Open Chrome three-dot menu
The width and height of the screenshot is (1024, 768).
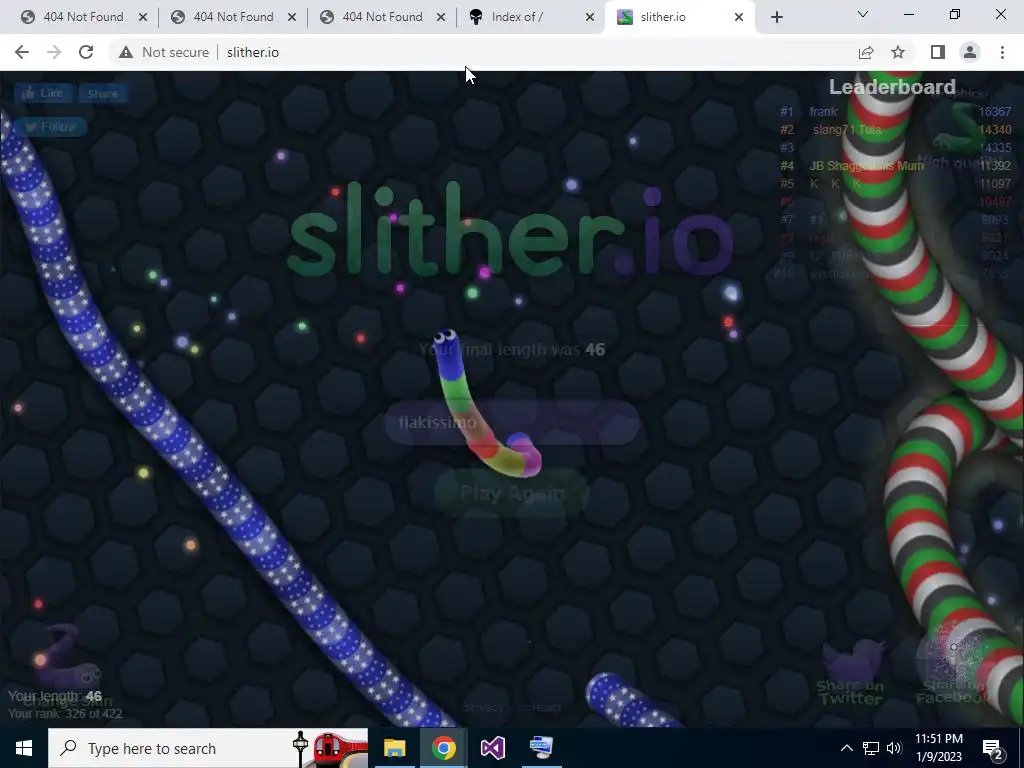click(x=1002, y=52)
